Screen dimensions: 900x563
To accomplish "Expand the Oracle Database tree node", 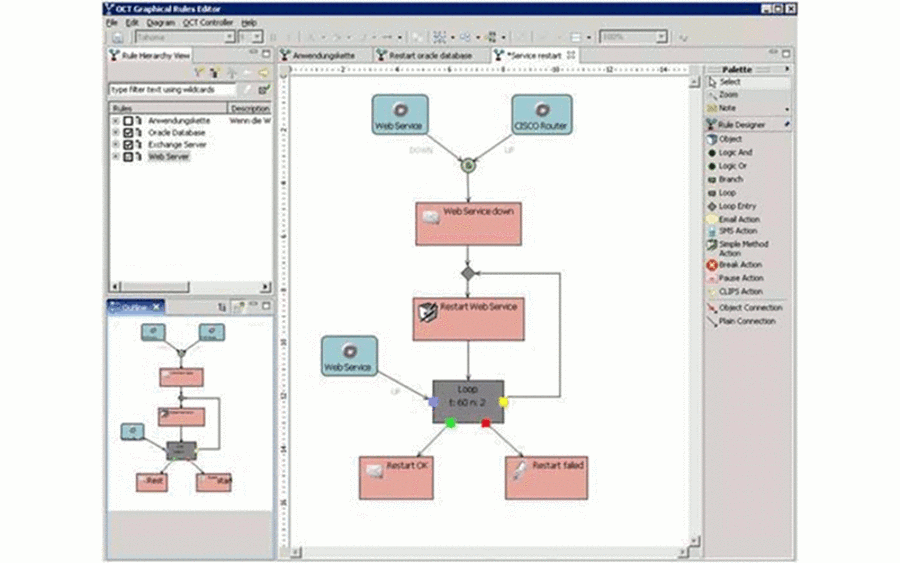I will tap(115, 133).
